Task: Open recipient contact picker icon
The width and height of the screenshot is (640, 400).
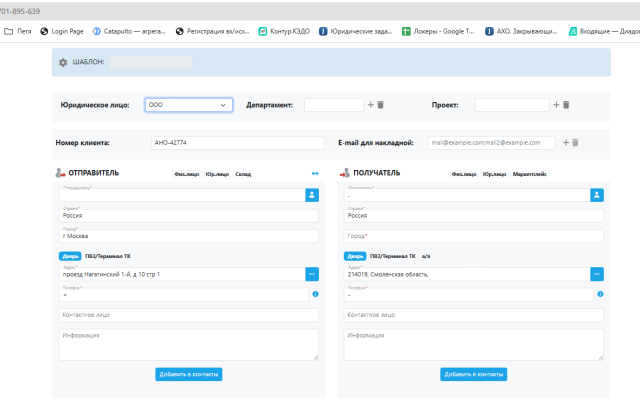Action: pyautogui.click(x=597, y=194)
